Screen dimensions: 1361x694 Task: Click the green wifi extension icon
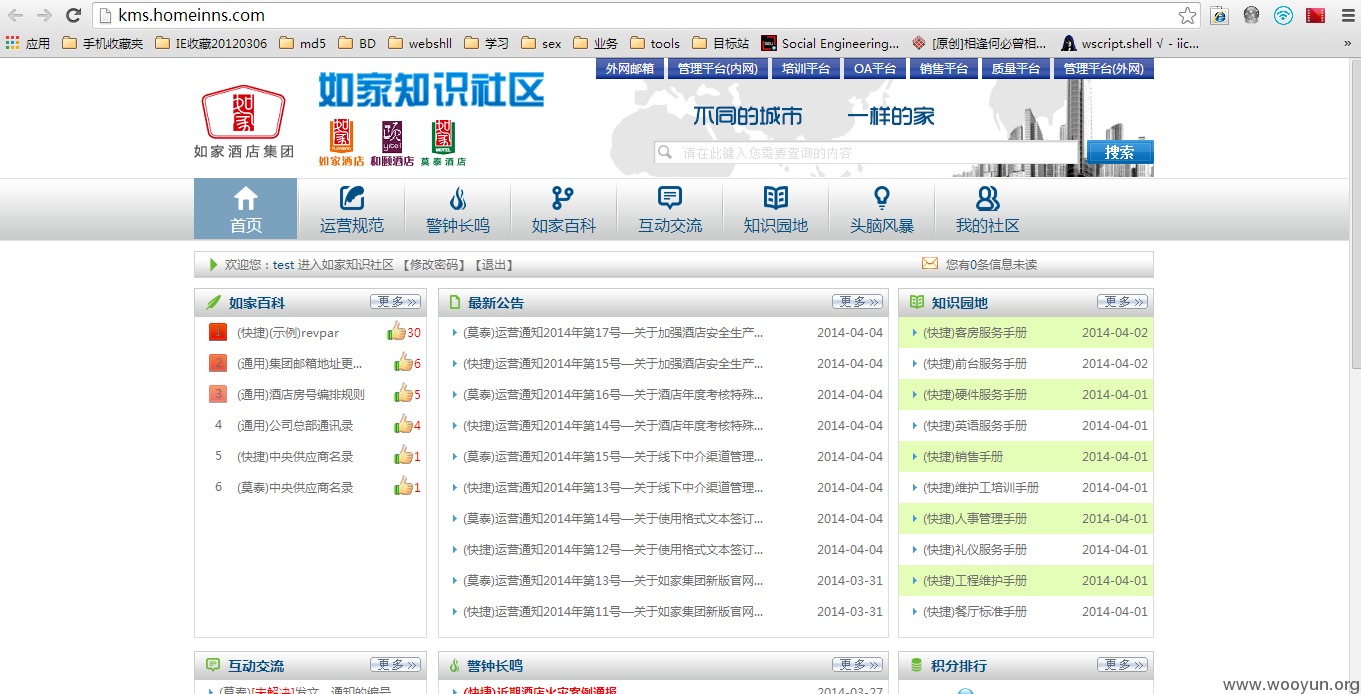1283,15
